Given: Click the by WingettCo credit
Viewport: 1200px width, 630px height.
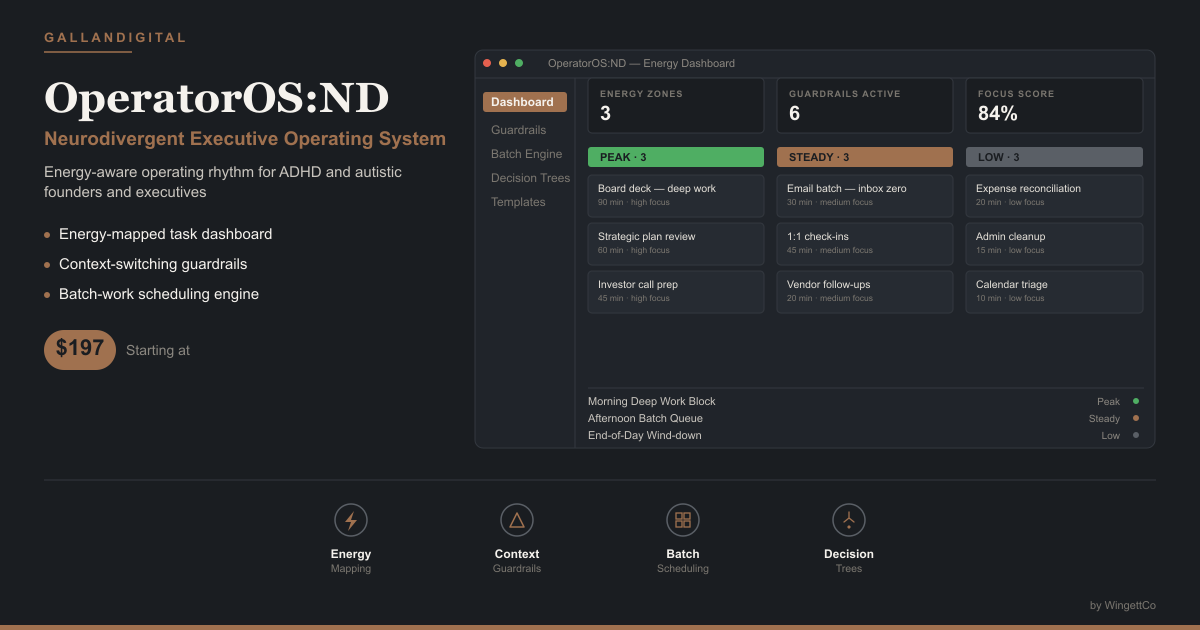Looking at the screenshot, I should click(1123, 605).
